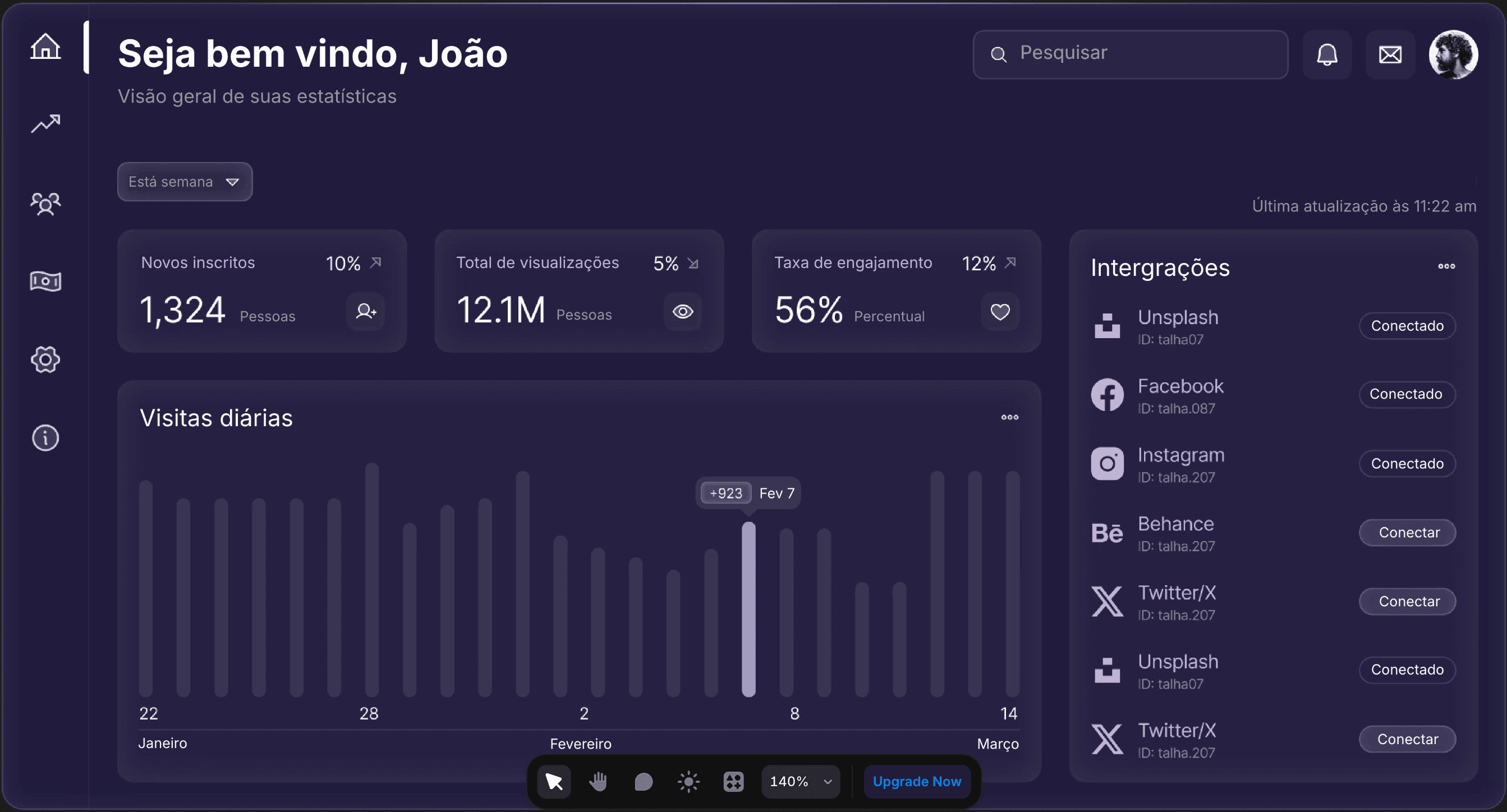Select the hand pan tool
The image size is (1507, 812).
point(598,782)
